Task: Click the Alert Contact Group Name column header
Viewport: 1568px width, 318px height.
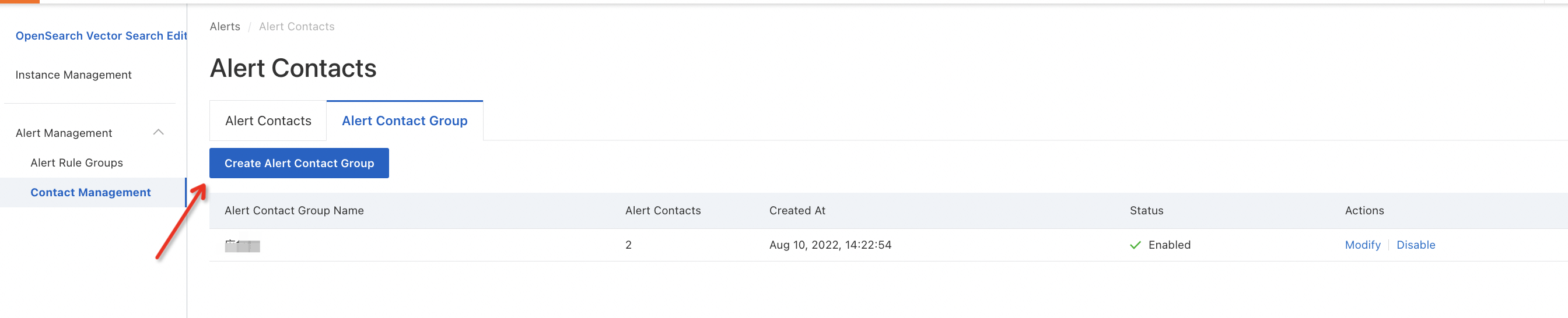Action: (x=294, y=211)
